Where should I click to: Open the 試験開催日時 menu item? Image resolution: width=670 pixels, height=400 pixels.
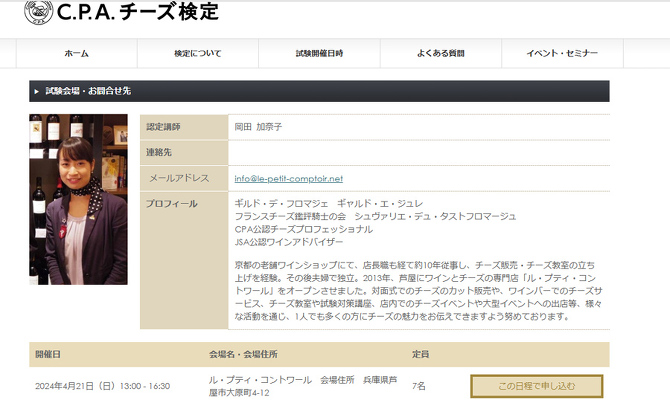pos(319,53)
